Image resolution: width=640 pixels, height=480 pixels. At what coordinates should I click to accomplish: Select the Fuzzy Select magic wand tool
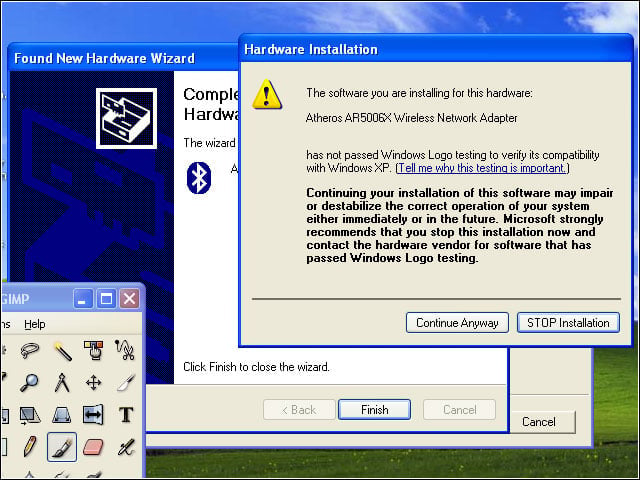62,351
